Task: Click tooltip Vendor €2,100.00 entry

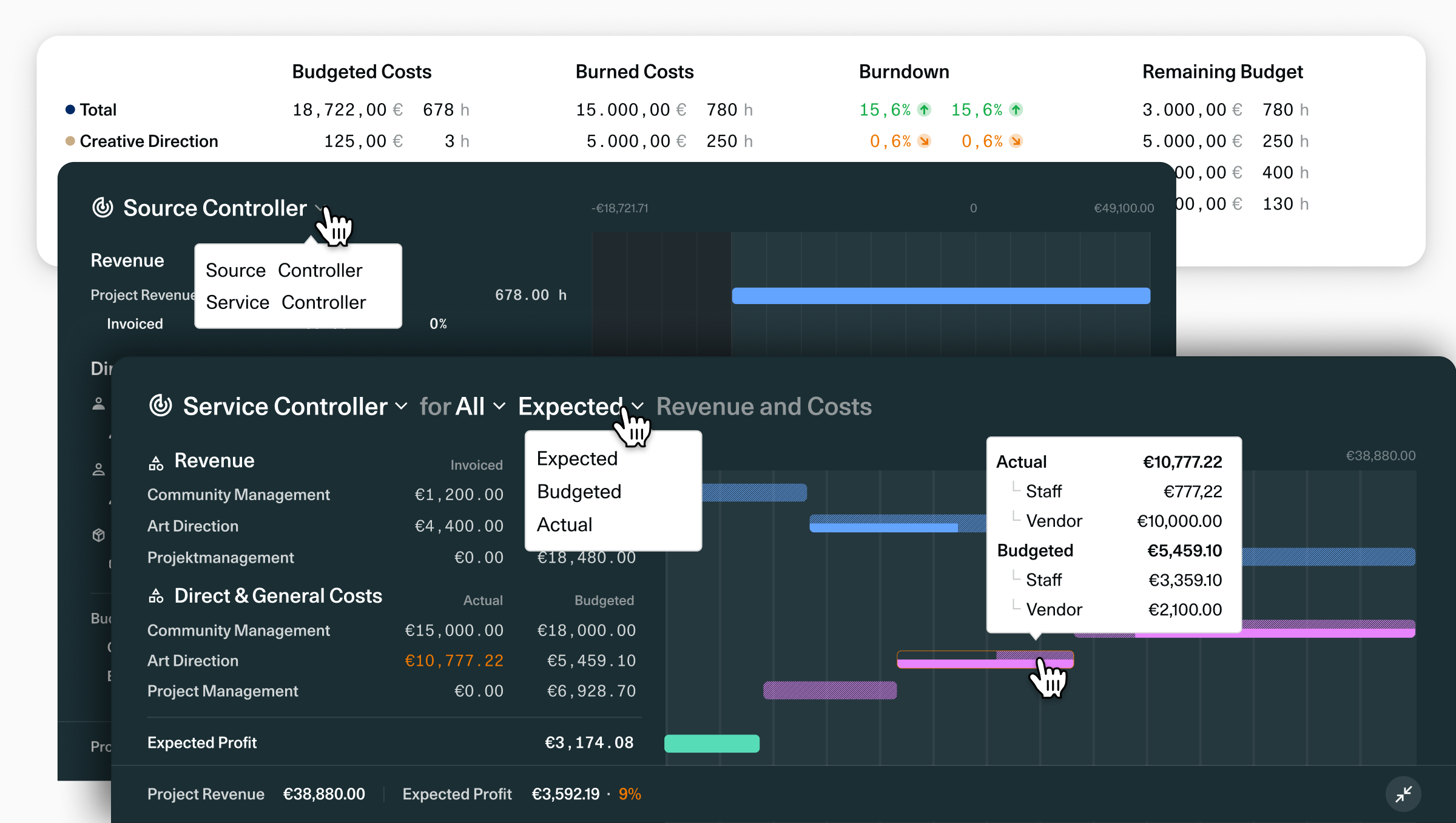Action: pos(1117,610)
